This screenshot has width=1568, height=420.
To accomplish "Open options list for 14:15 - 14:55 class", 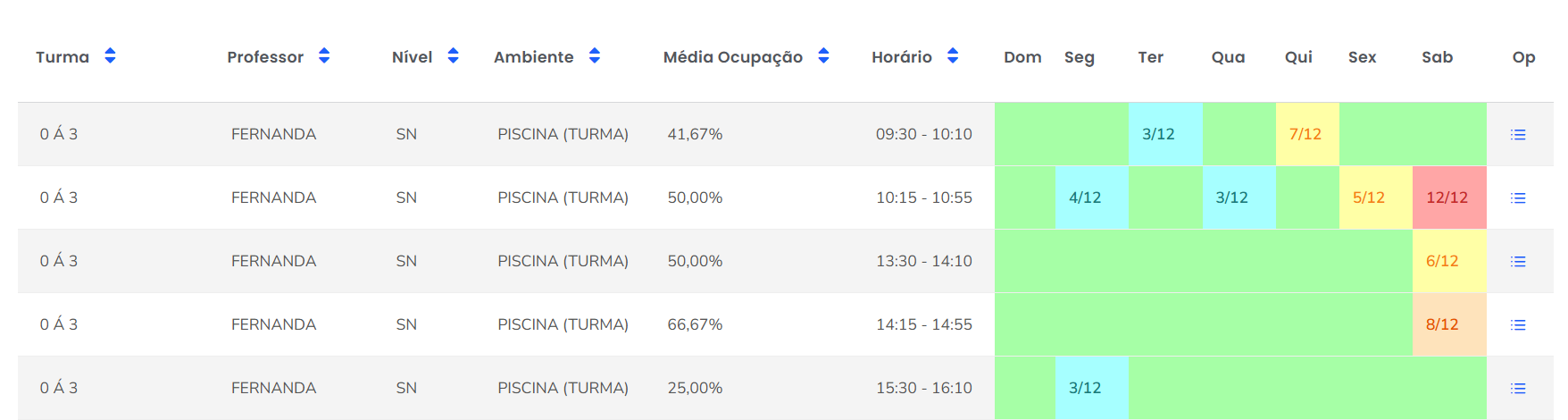I will pyautogui.click(x=1518, y=325).
